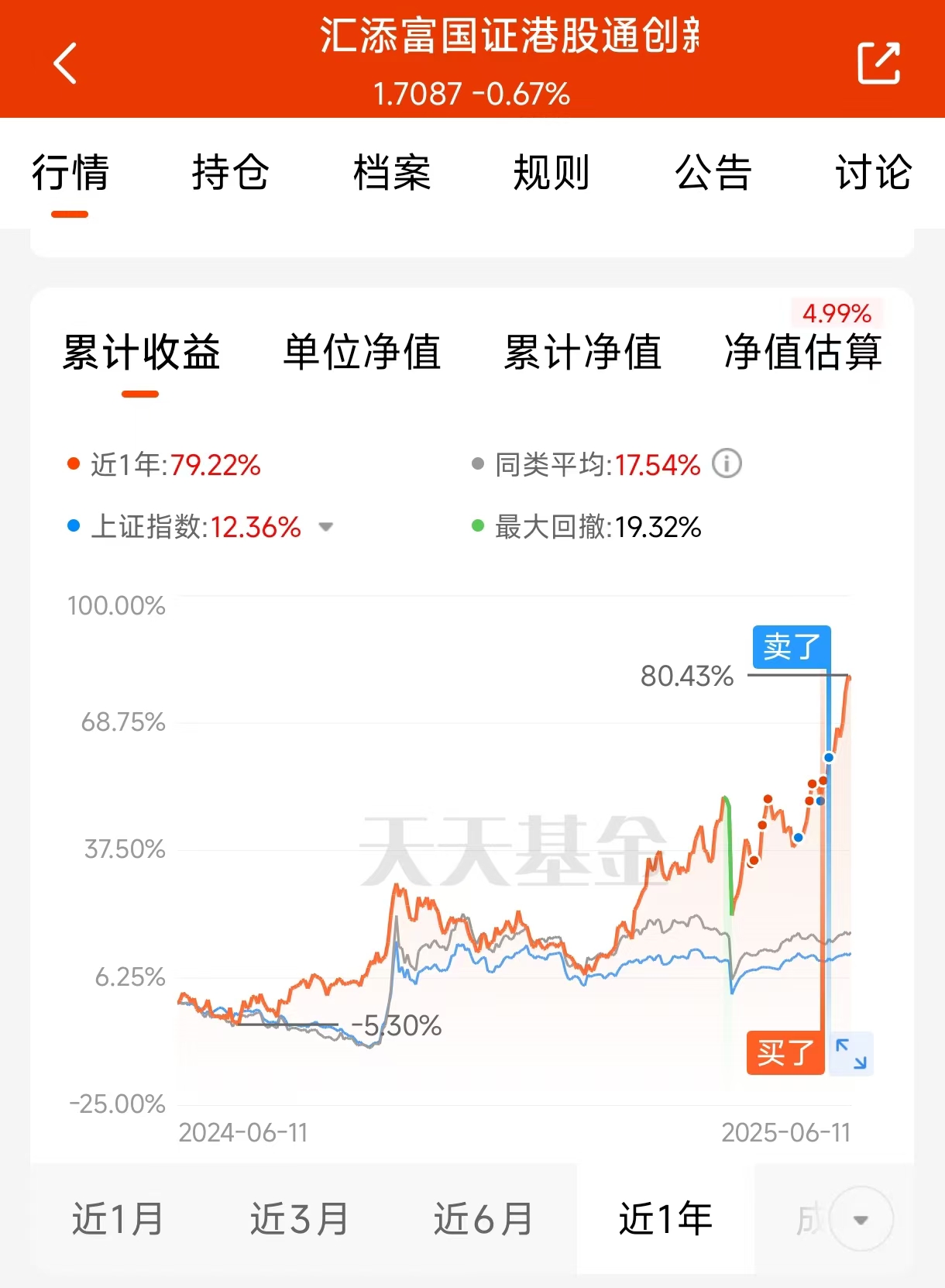Image resolution: width=945 pixels, height=1288 pixels.
Task: Expand chart with fullscreen arrows icon
Action: tap(851, 1054)
